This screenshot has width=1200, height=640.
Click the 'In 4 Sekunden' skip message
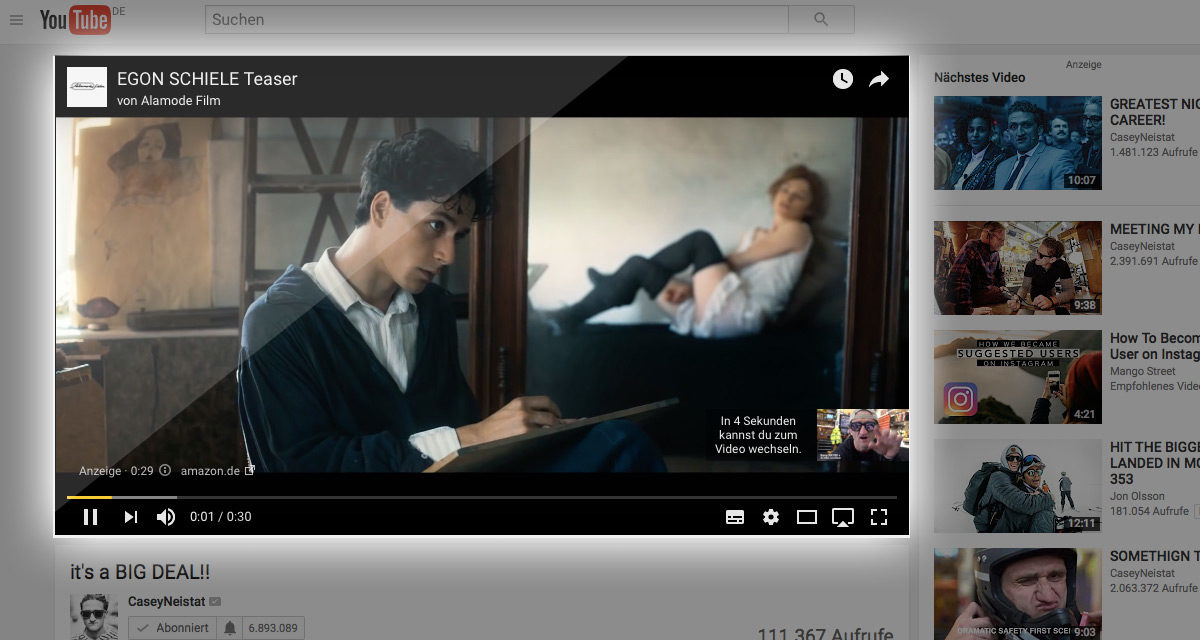760,435
